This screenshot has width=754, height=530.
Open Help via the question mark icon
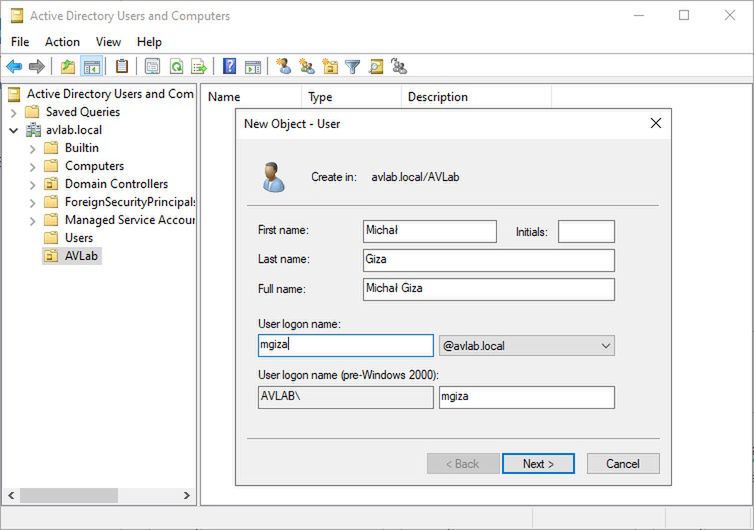point(229,67)
